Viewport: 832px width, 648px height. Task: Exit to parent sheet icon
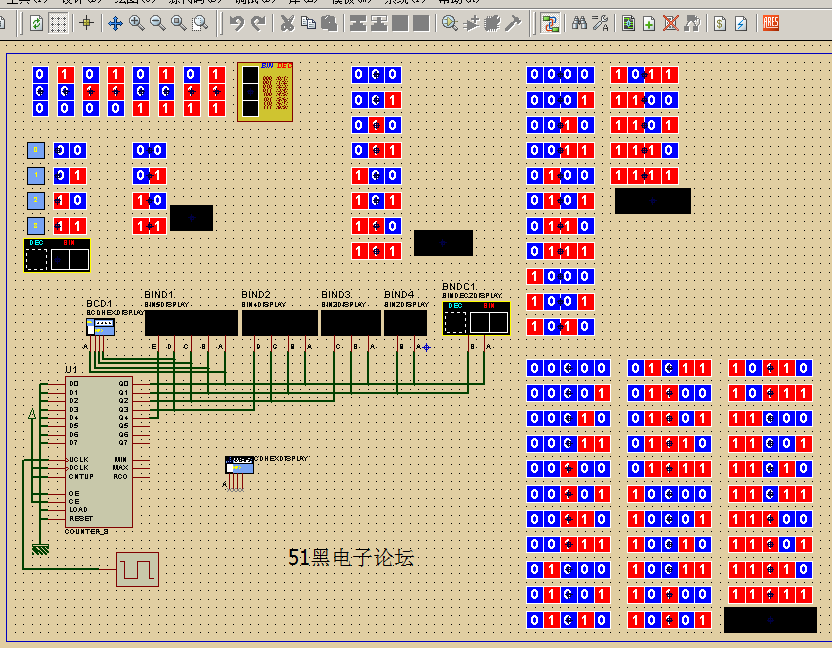tap(692, 23)
